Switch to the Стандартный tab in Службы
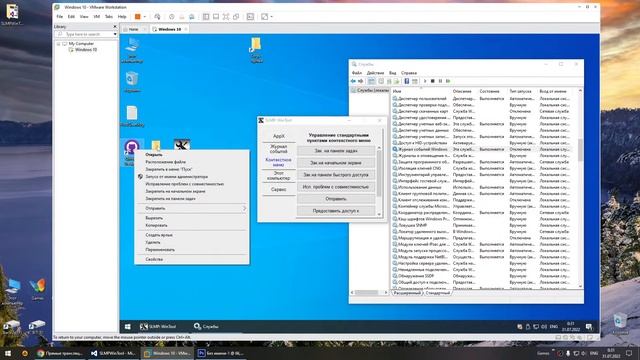Viewport: 640px width, 360px height. (438, 293)
